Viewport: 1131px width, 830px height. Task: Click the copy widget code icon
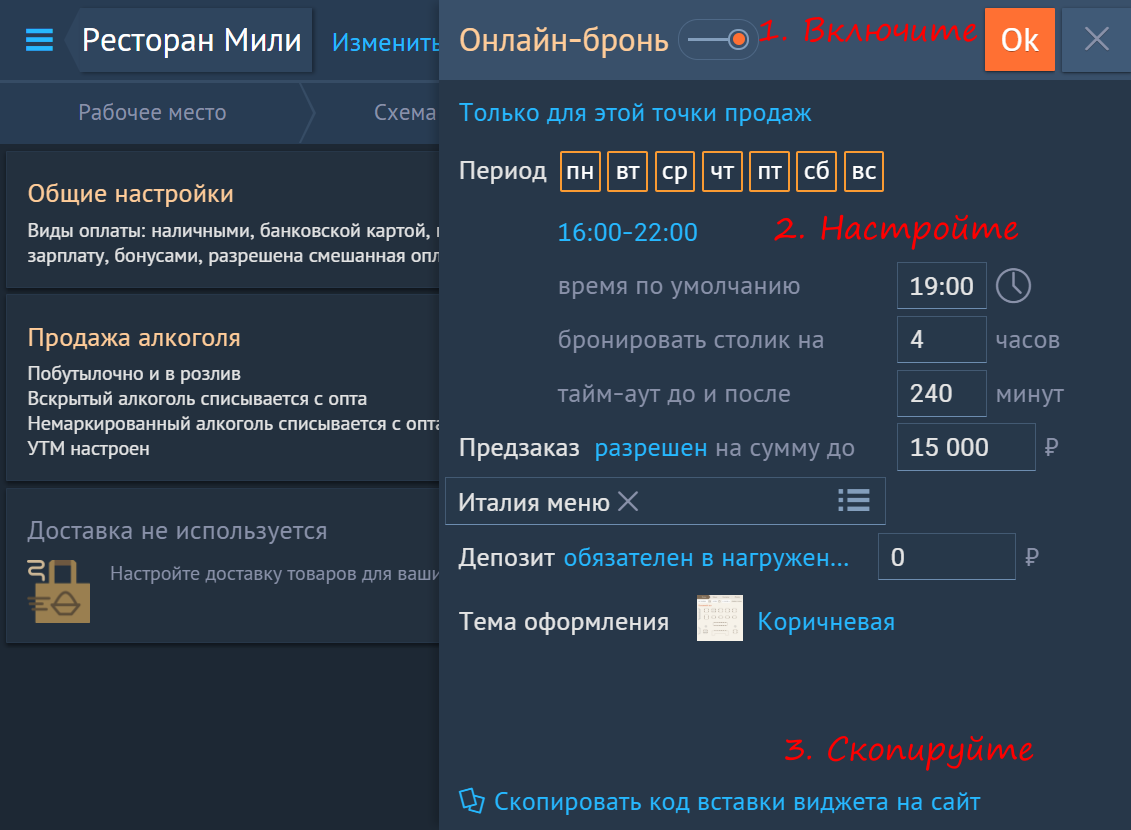click(x=471, y=800)
